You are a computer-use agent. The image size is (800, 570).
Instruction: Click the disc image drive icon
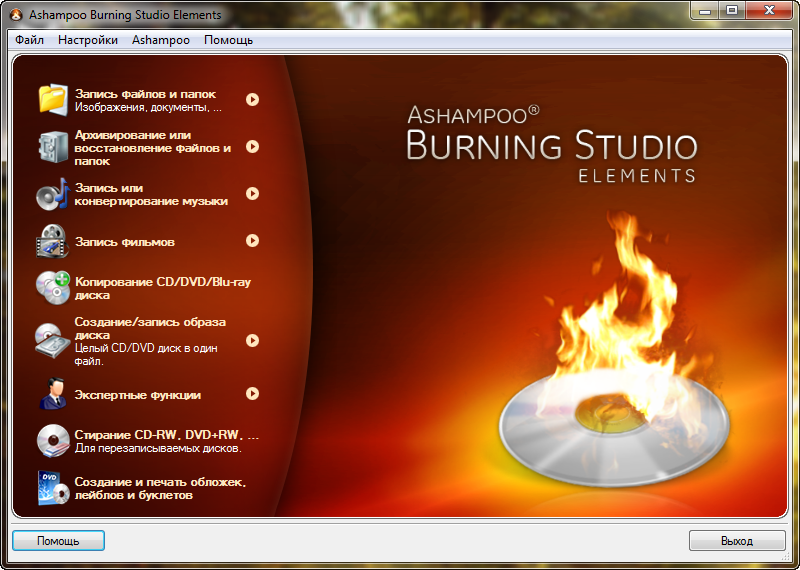coord(53,340)
